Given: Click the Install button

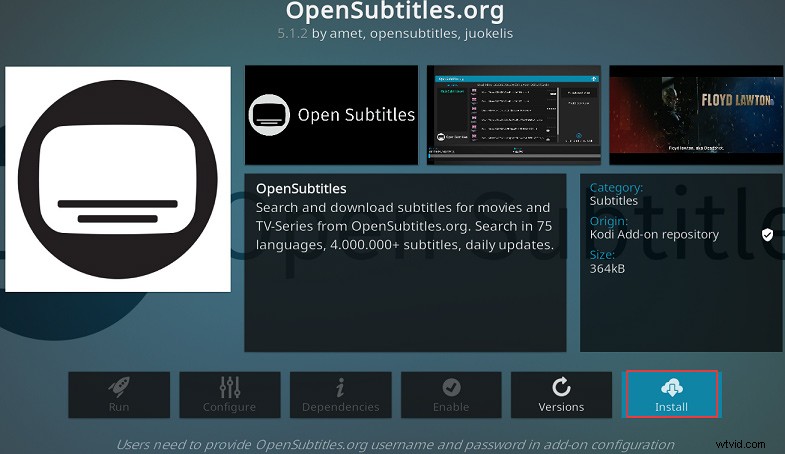Looking at the screenshot, I should (x=672, y=394).
